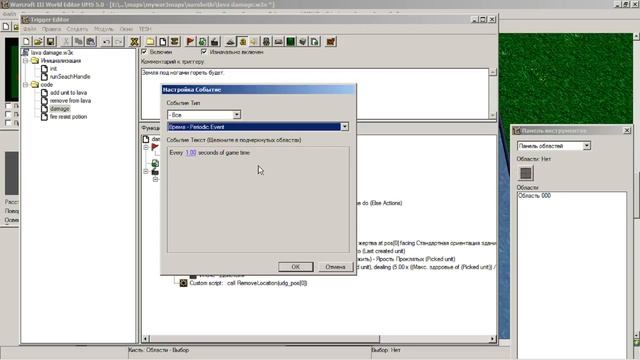Select the region tool icon in tool palette
Viewport: 640px width, 360px height.
[526, 173]
